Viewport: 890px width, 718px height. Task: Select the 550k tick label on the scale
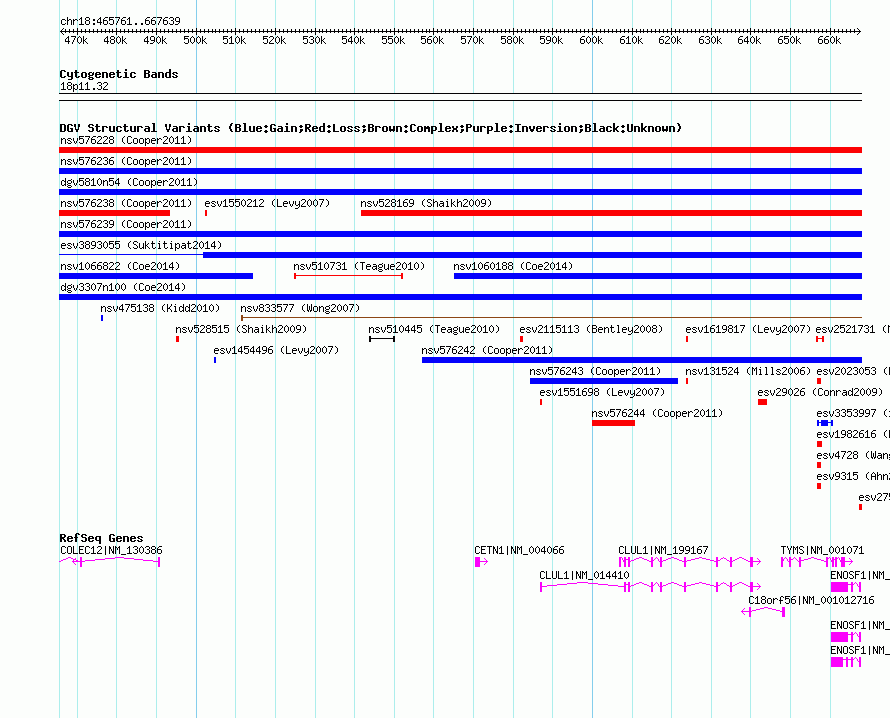point(393,40)
